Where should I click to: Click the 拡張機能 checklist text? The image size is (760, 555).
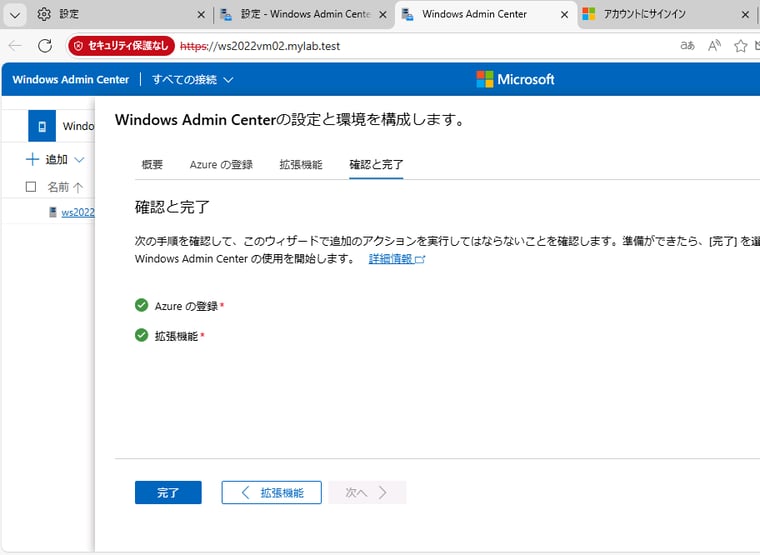click(x=176, y=336)
